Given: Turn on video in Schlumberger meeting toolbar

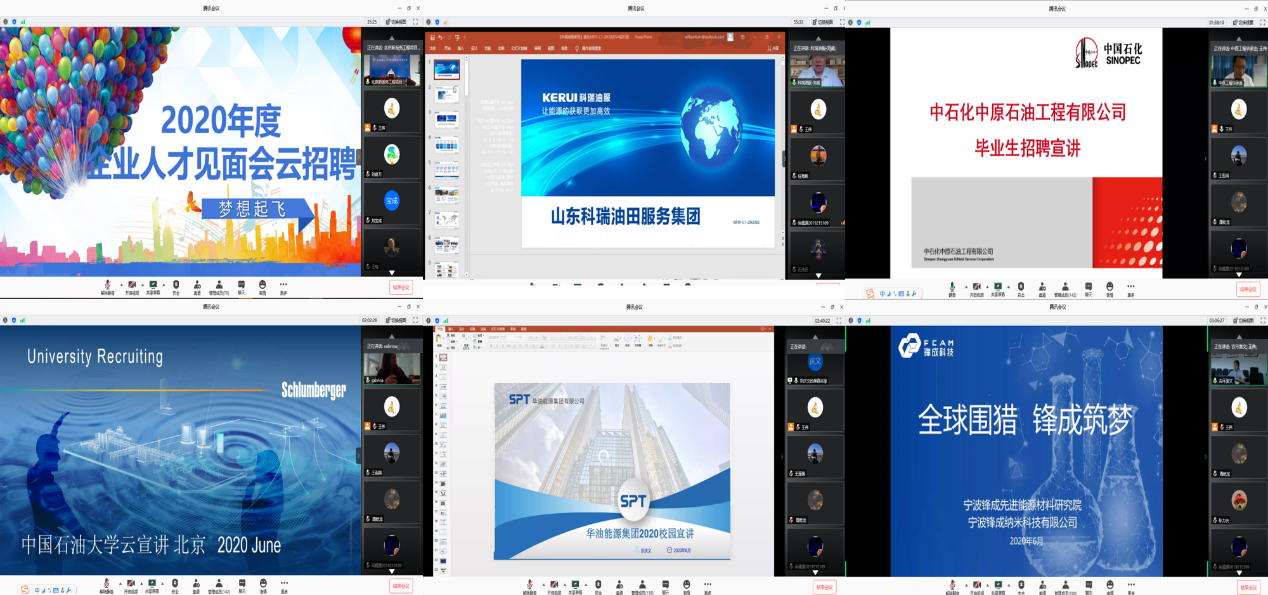Looking at the screenshot, I should tap(131, 583).
